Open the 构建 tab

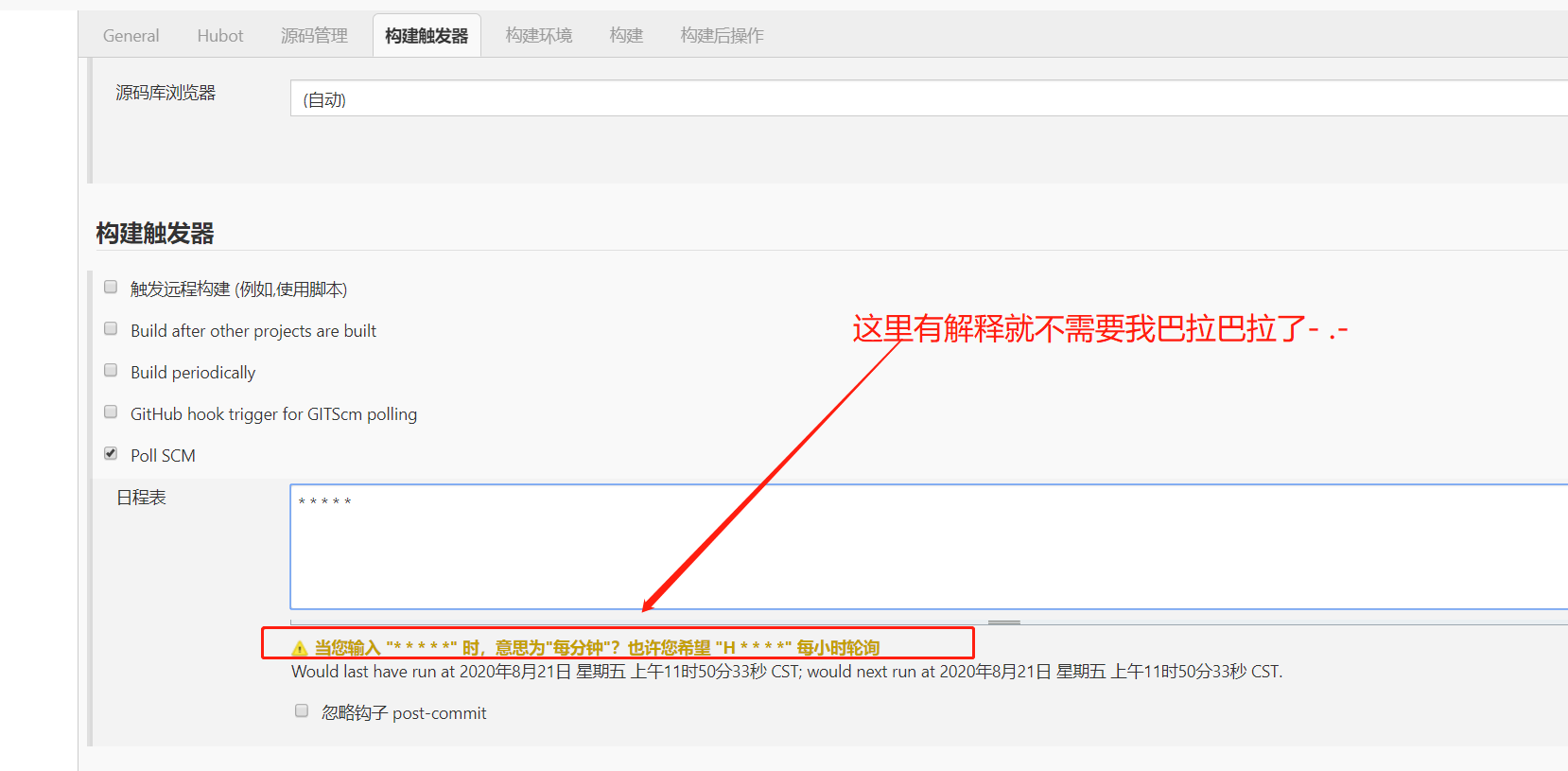(626, 36)
